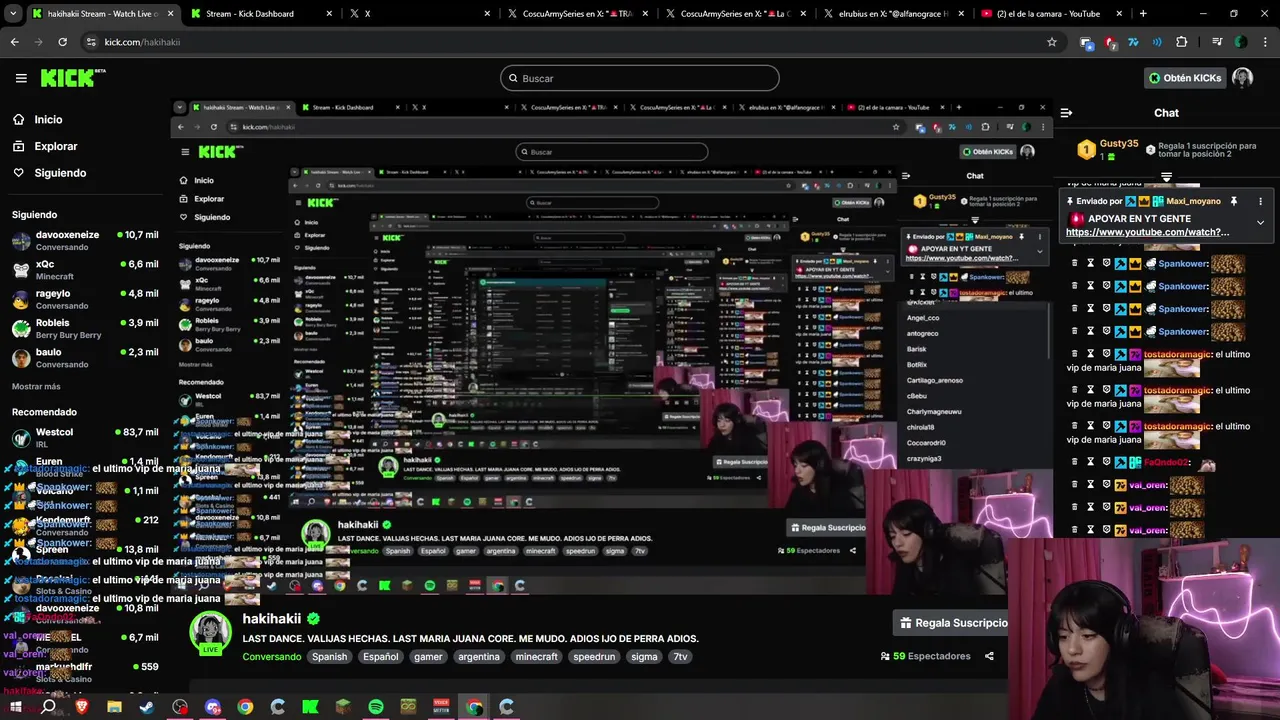The image size is (1280, 720).
Task: Open davooxeneize channel in Siguiendo list
Action: tap(84, 240)
